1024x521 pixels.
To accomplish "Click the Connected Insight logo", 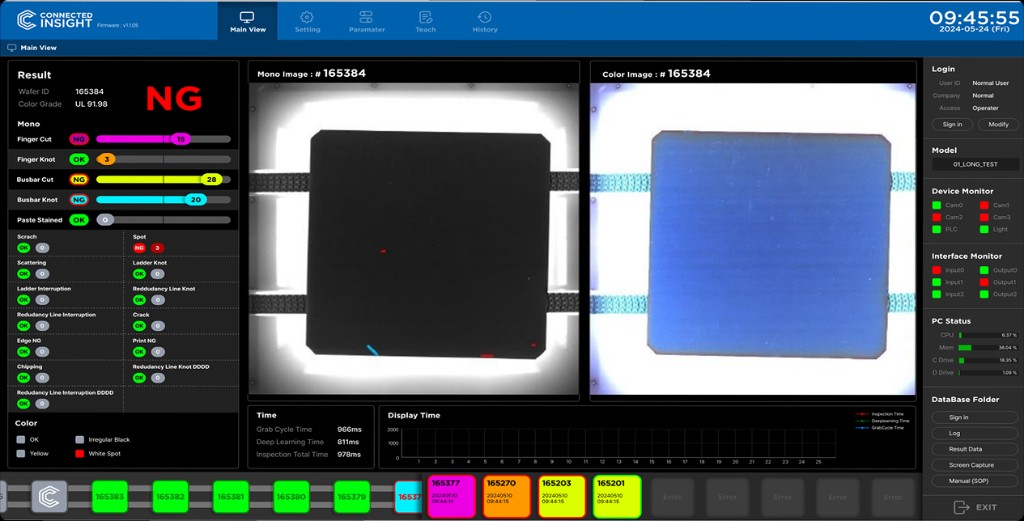I will (x=55, y=20).
